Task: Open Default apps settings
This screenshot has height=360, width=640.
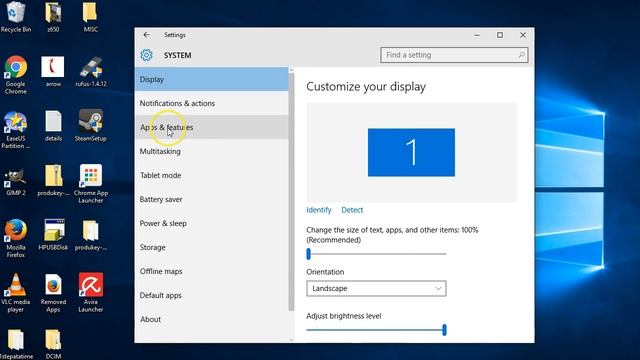Action: 211,296
